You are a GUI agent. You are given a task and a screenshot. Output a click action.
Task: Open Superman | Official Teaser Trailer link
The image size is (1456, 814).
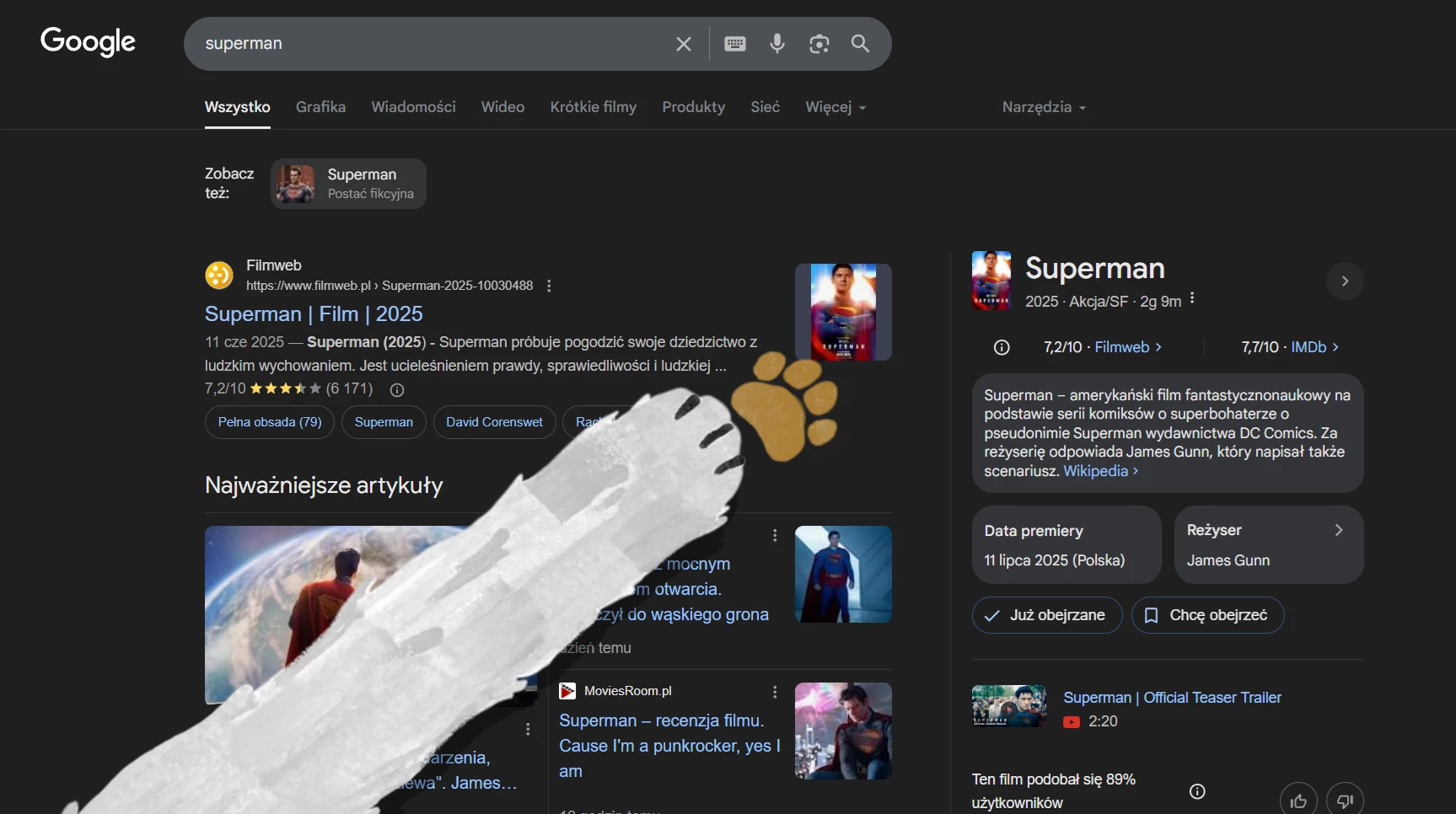coord(1172,698)
